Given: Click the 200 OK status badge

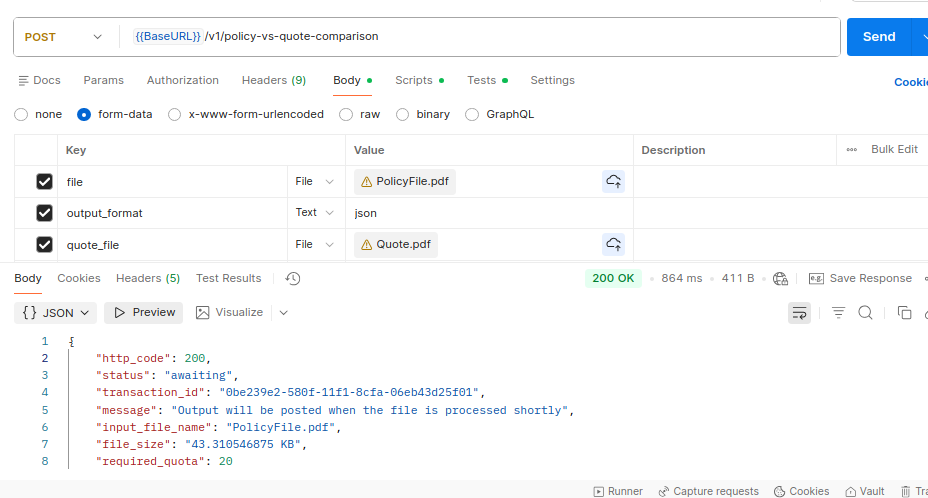Looking at the screenshot, I should [613, 278].
